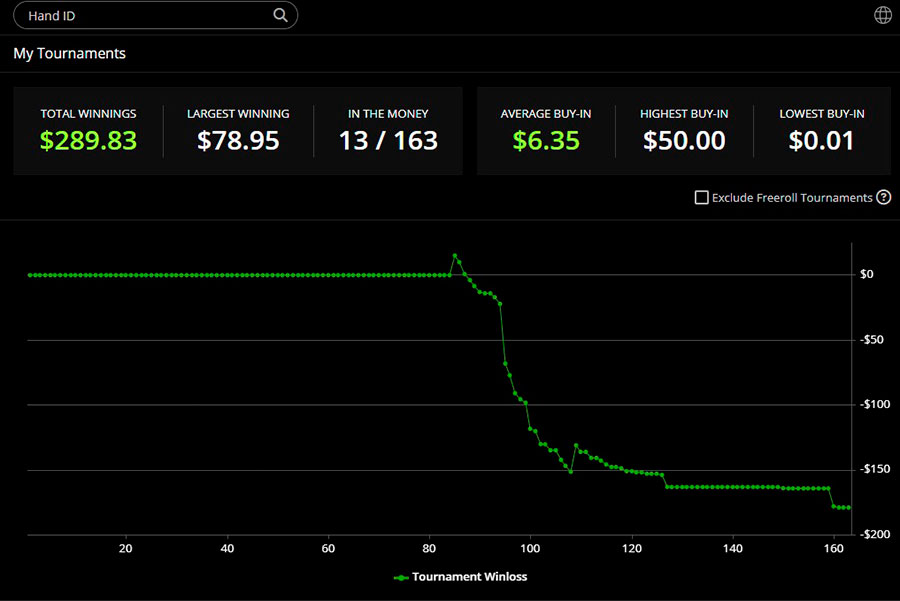Click the Lowest Buy-in $0.01 stat
Image resolution: width=900 pixels, height=601 pixels.
pyautogui.click(x=822, y=141)
